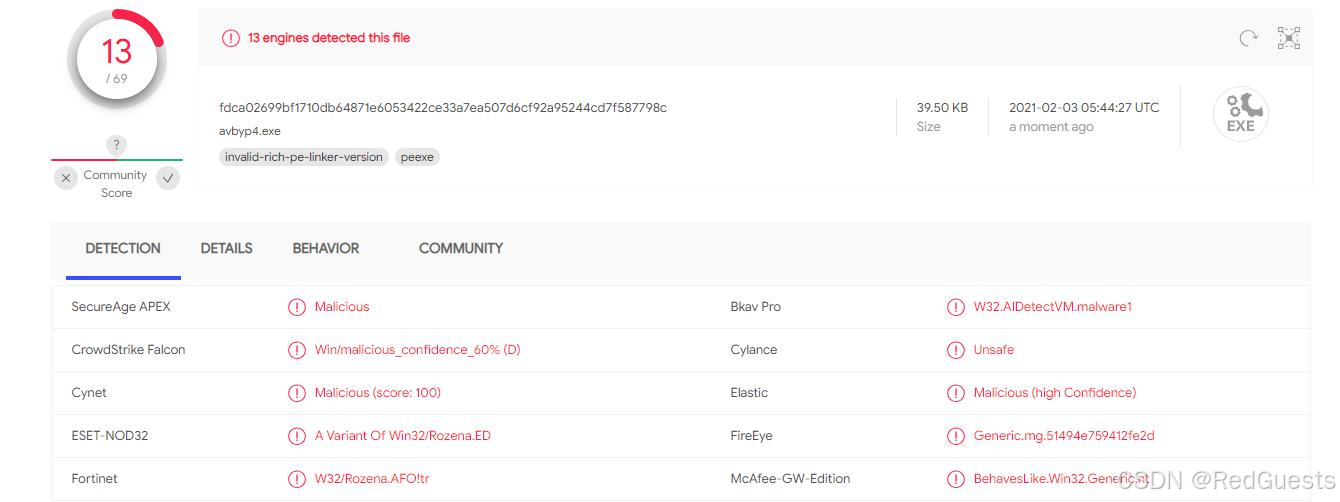Image resolution: width=1340 pixels, height=502 pixels.
Task: Click the Bkav Pro engine name
Action: pyautogui.click(x=755, y=307)
